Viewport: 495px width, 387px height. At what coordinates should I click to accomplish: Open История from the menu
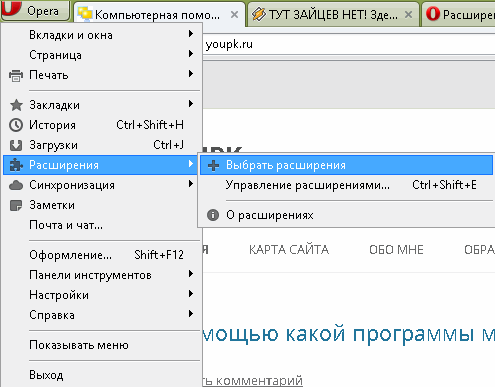(x=102, y=125)
